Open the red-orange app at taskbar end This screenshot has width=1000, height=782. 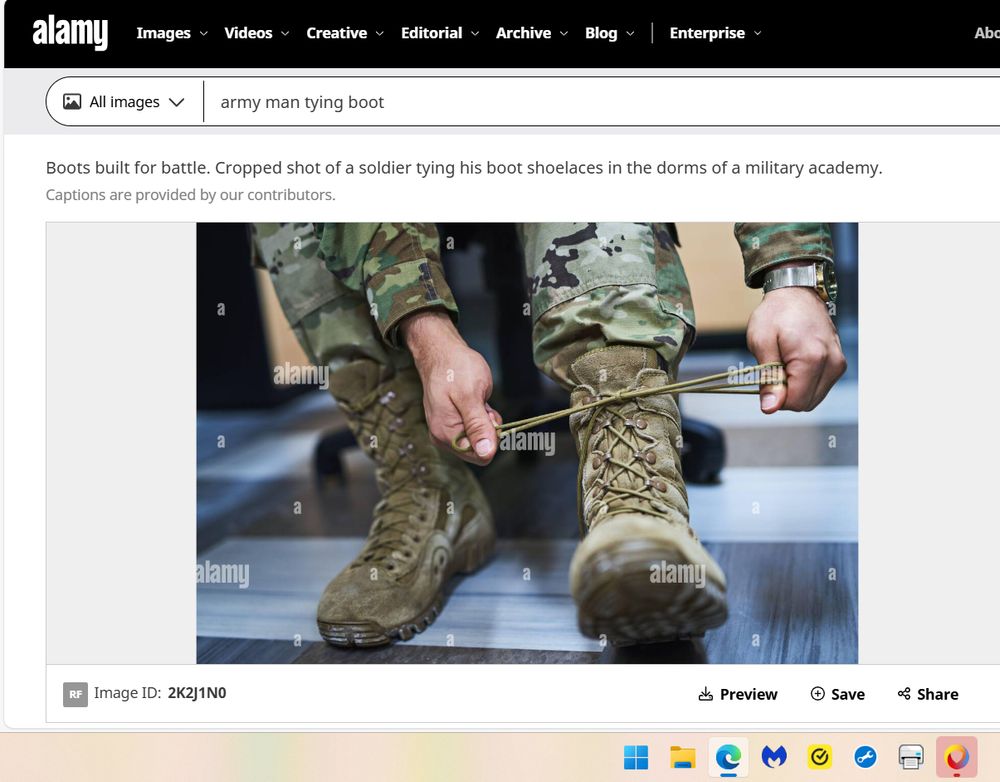(957, 757)
